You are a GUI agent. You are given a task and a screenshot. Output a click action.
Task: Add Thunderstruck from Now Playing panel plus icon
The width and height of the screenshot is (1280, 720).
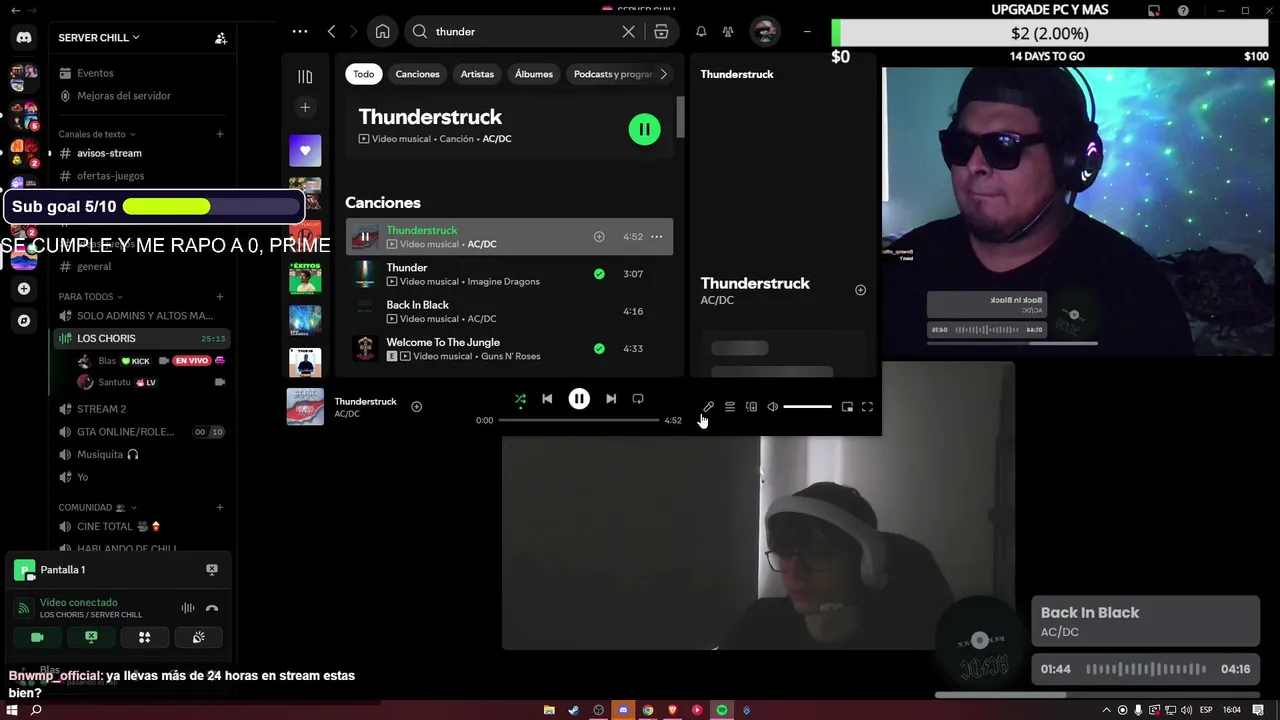pos(860,290)
